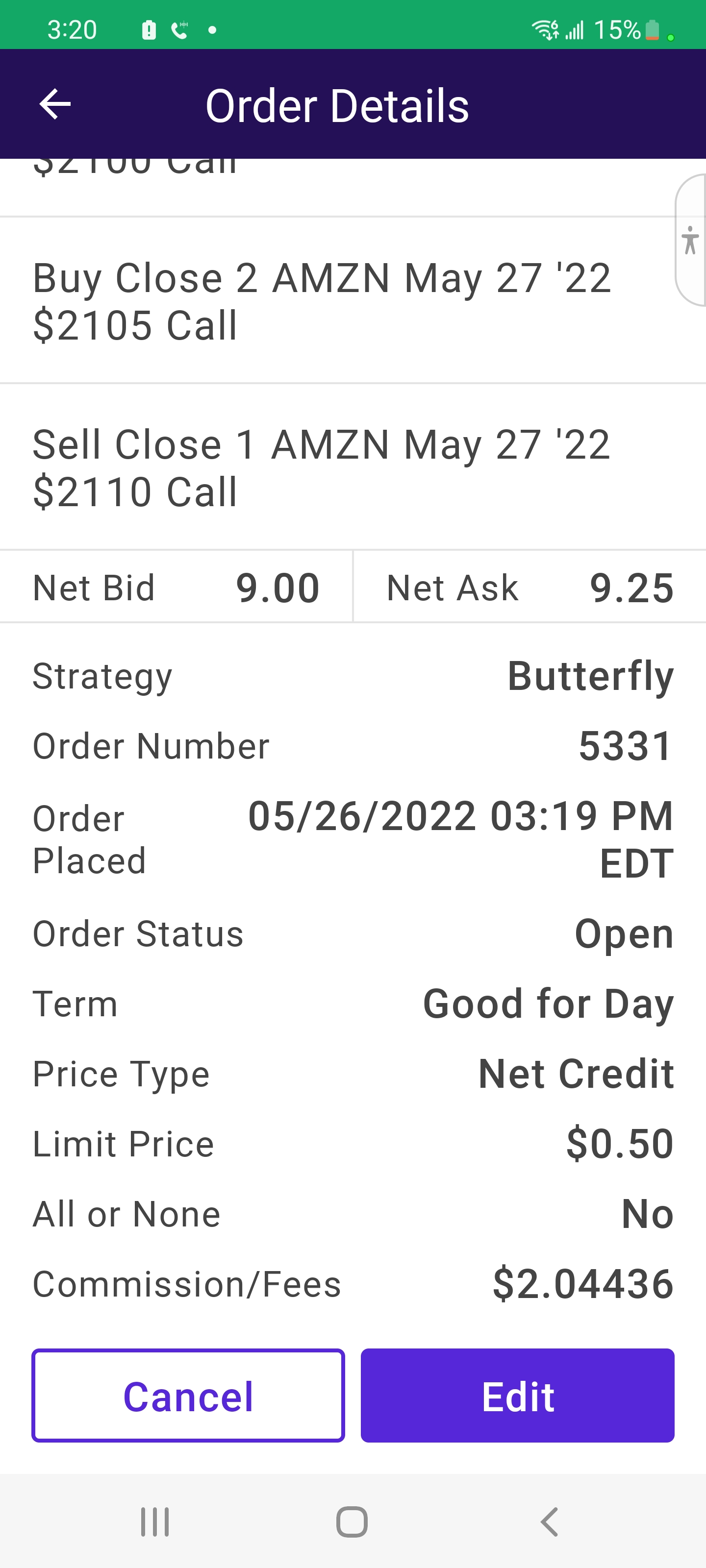Select the Buy Close $2105 Call leg

point(322,301)
